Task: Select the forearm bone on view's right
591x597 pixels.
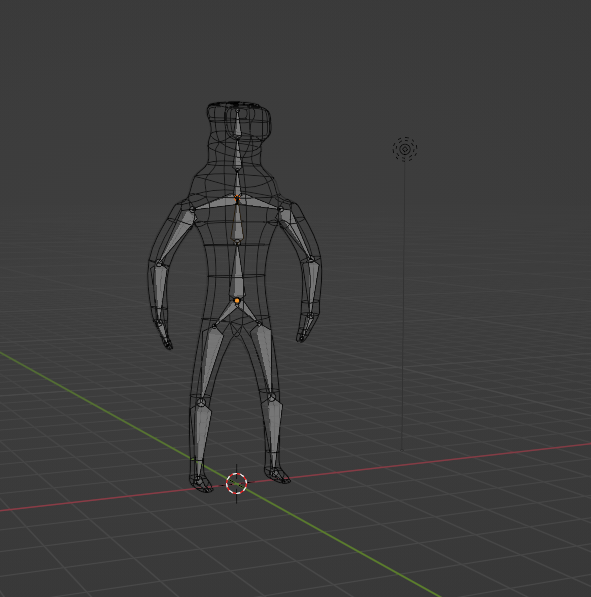Action: tap(312, 288)
